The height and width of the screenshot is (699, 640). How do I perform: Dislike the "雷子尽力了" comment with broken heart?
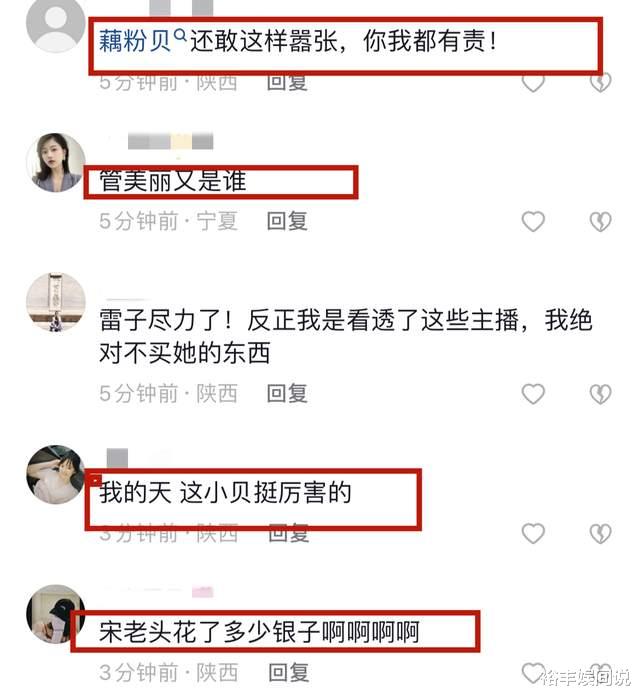click(x=600, y=394)
